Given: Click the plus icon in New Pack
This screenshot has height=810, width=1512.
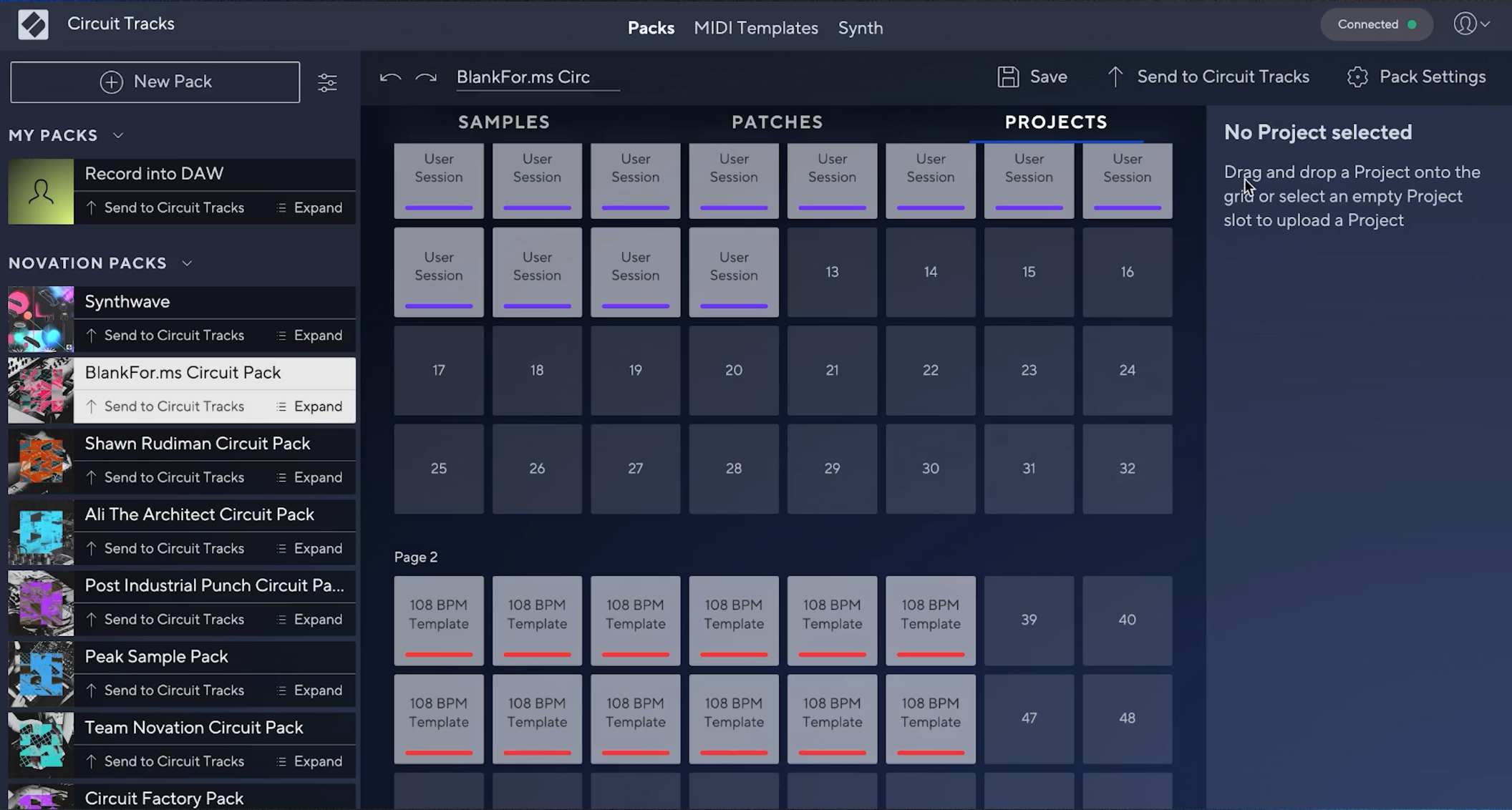Looking at the screenshot, I should tap(111, 82).
